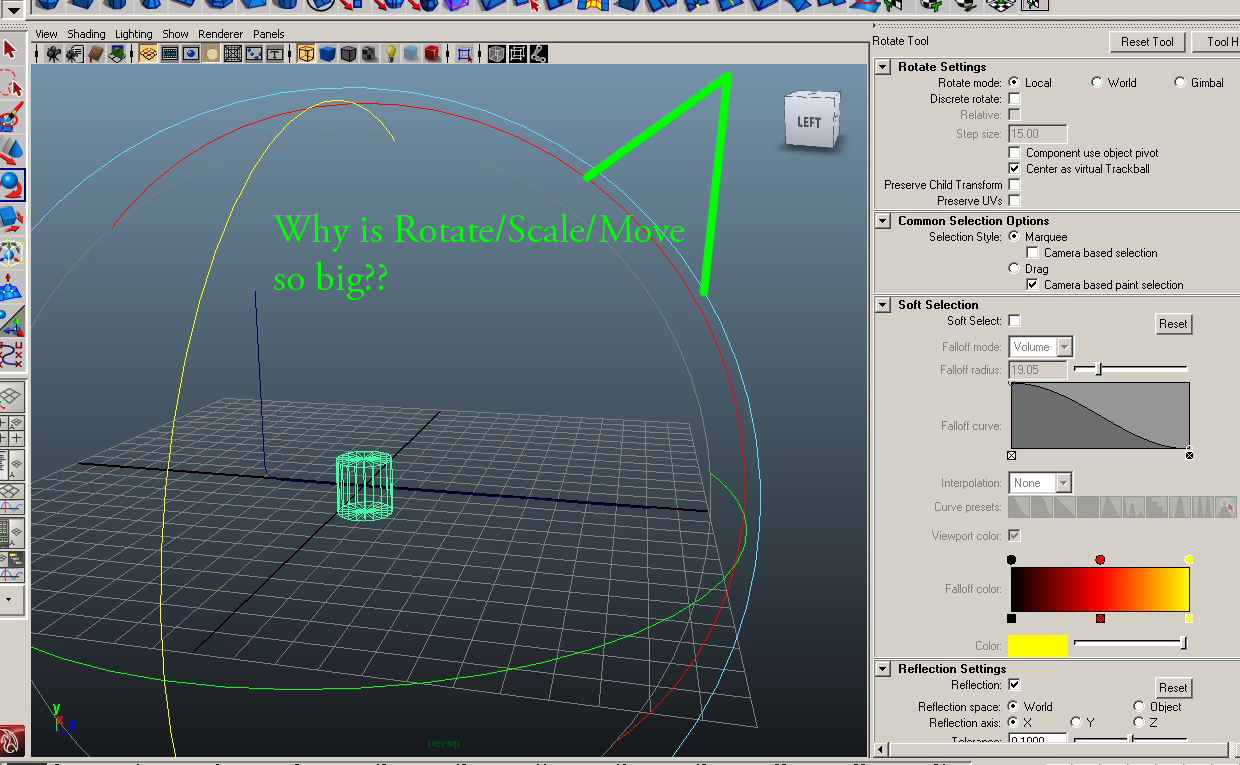Set Rotate mode to Gimbal
The image size is (1240, 765).
coord(1180,83)
